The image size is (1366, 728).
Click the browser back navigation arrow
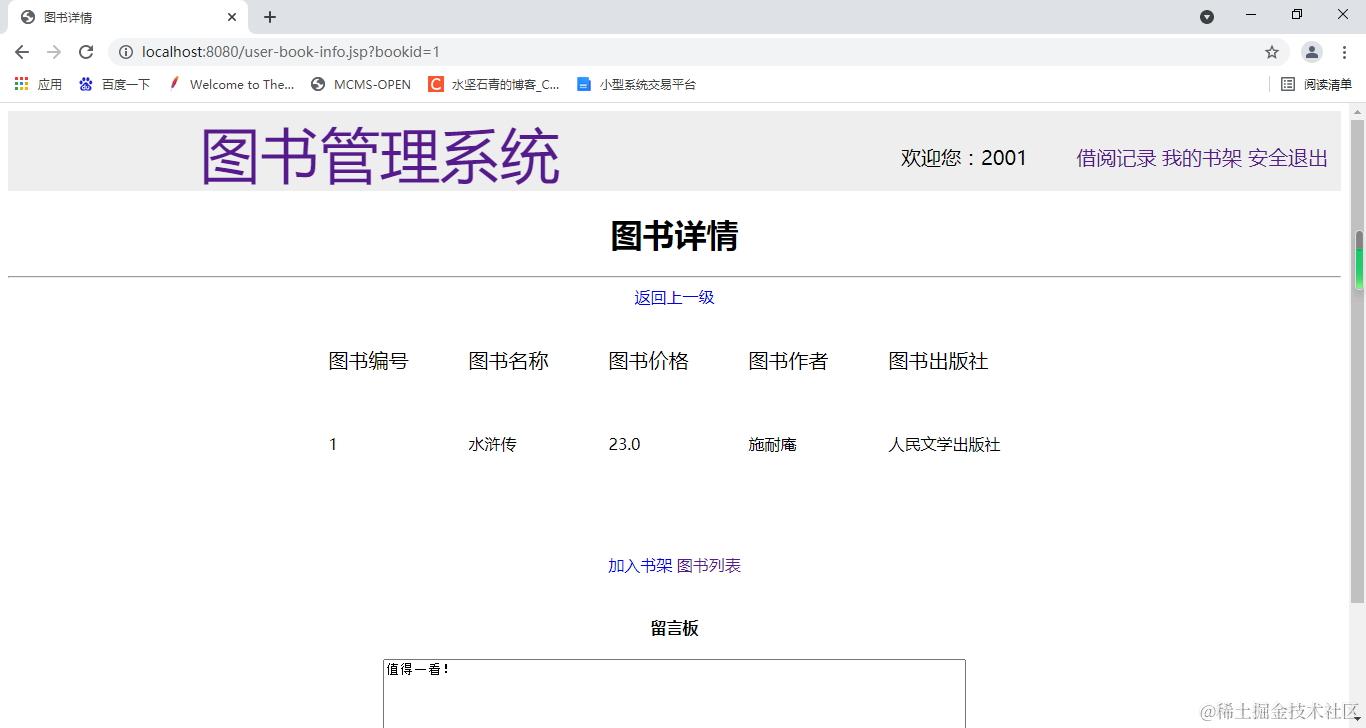21,51
